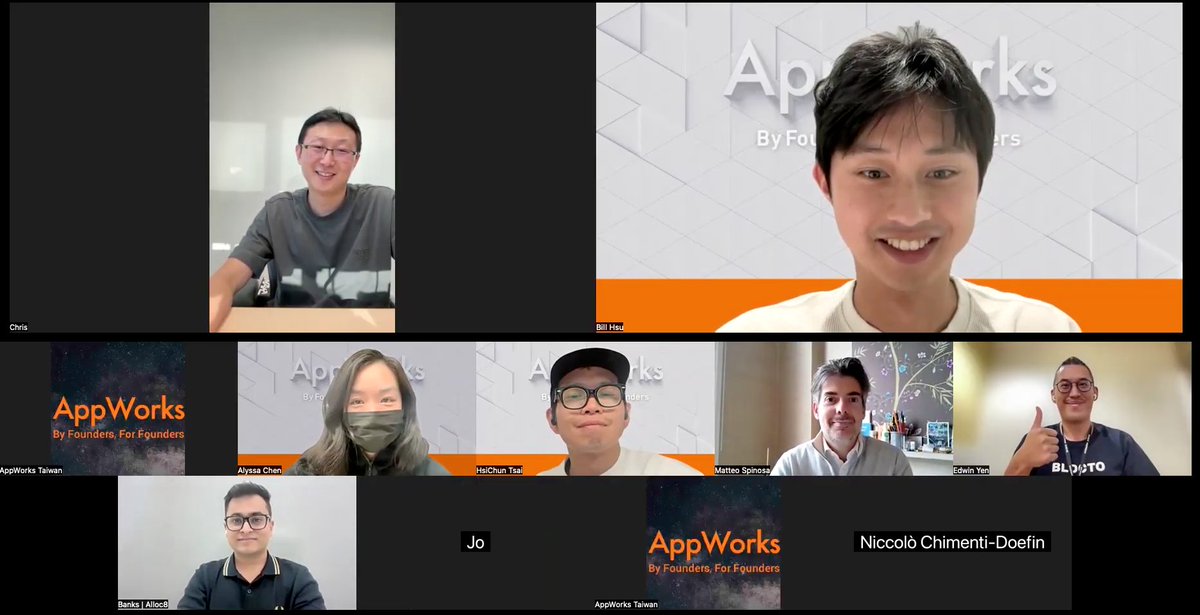Screen dimensions: 1200x615
Task: Click the "HsiChun Tsai" name label
Action: [x=501, y=470]
